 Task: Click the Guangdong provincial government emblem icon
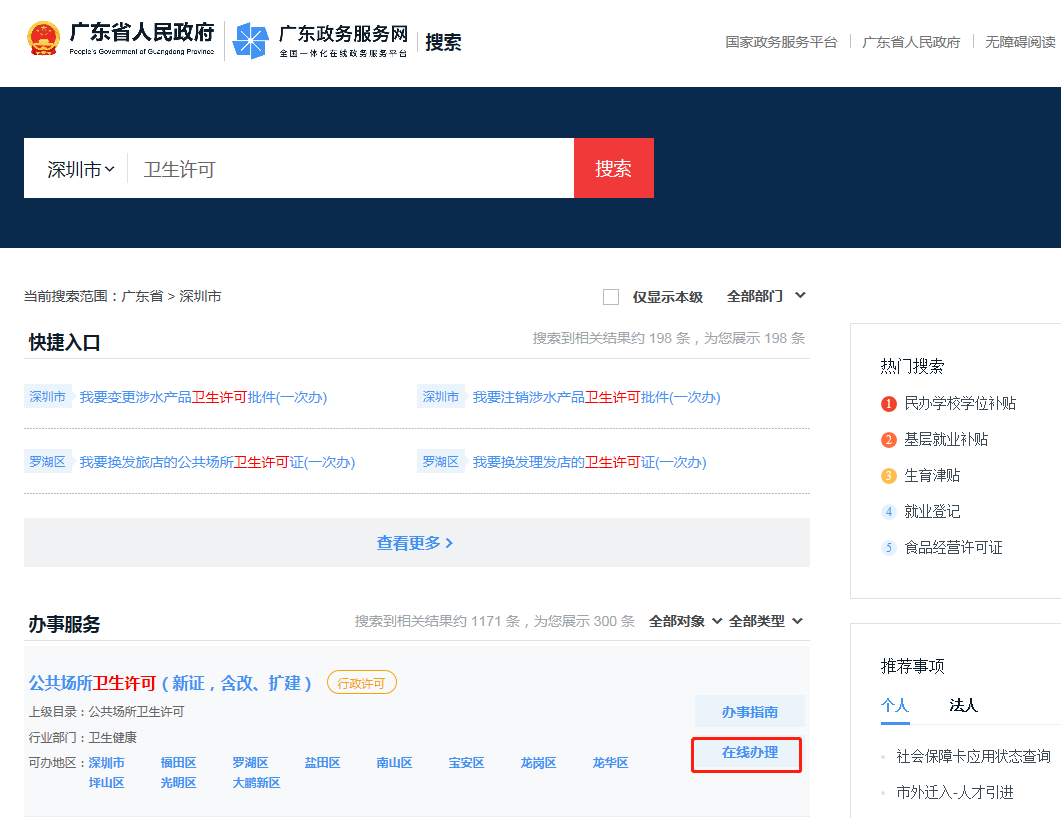tap(44, 40)
